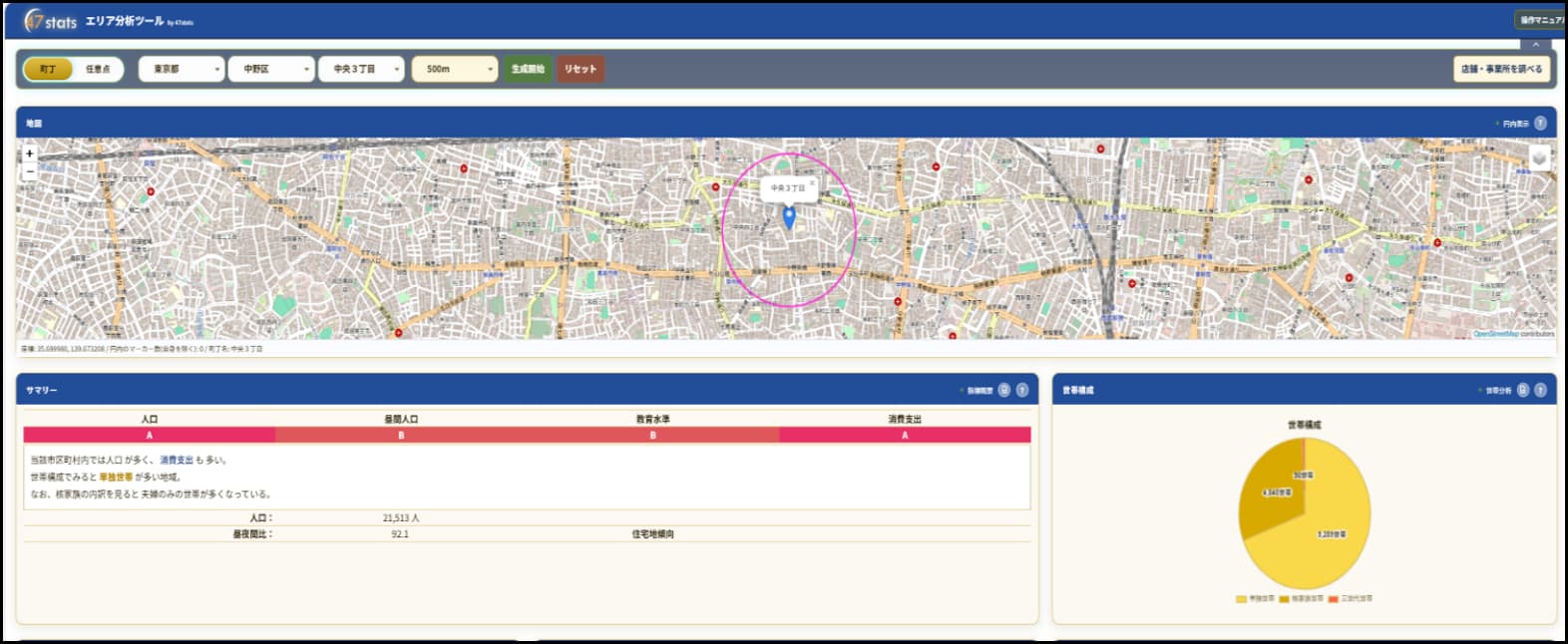This screenshot has width=1568, height=644.
Task: Open the map layers switcher icon
Action: pos(1539,158)
